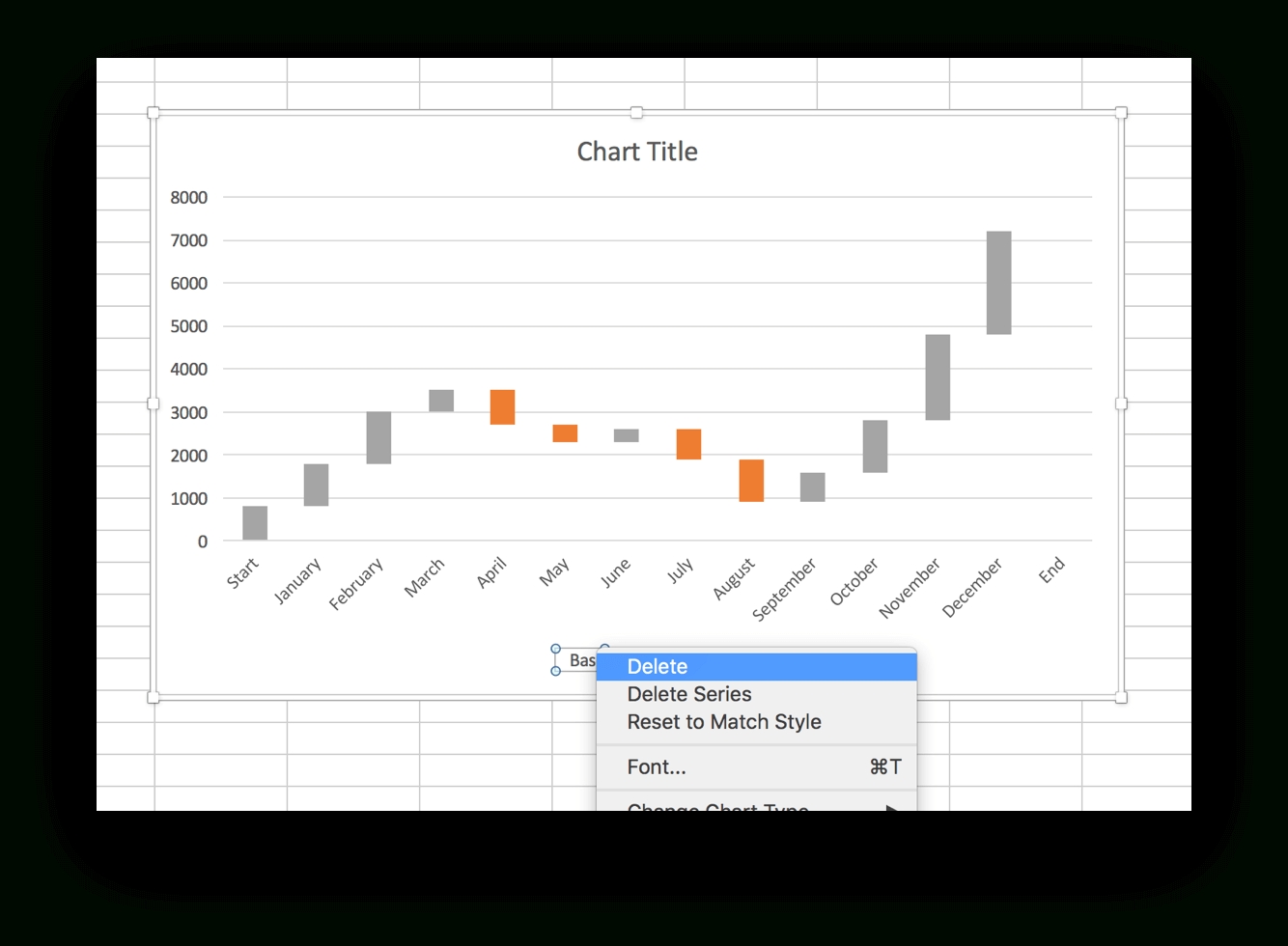The width and height of the screenshot is (1288, 946).
Task: Click the right-middle chart resize handle
Action: tap(1121, 403)
